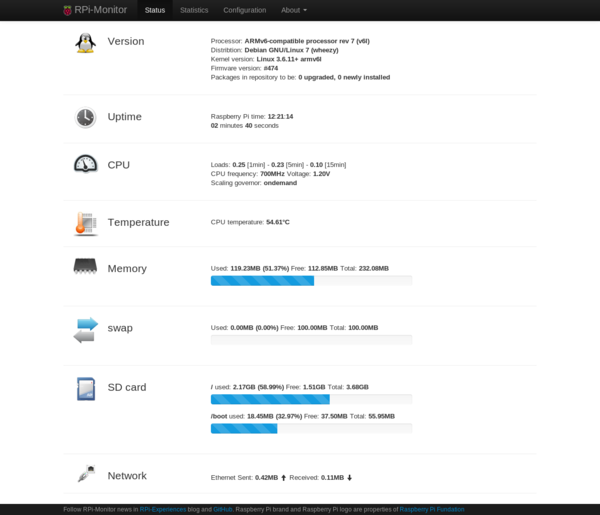Click the swap arrows icon
This screenshot has width=600, height=515.
coord(86,330)
